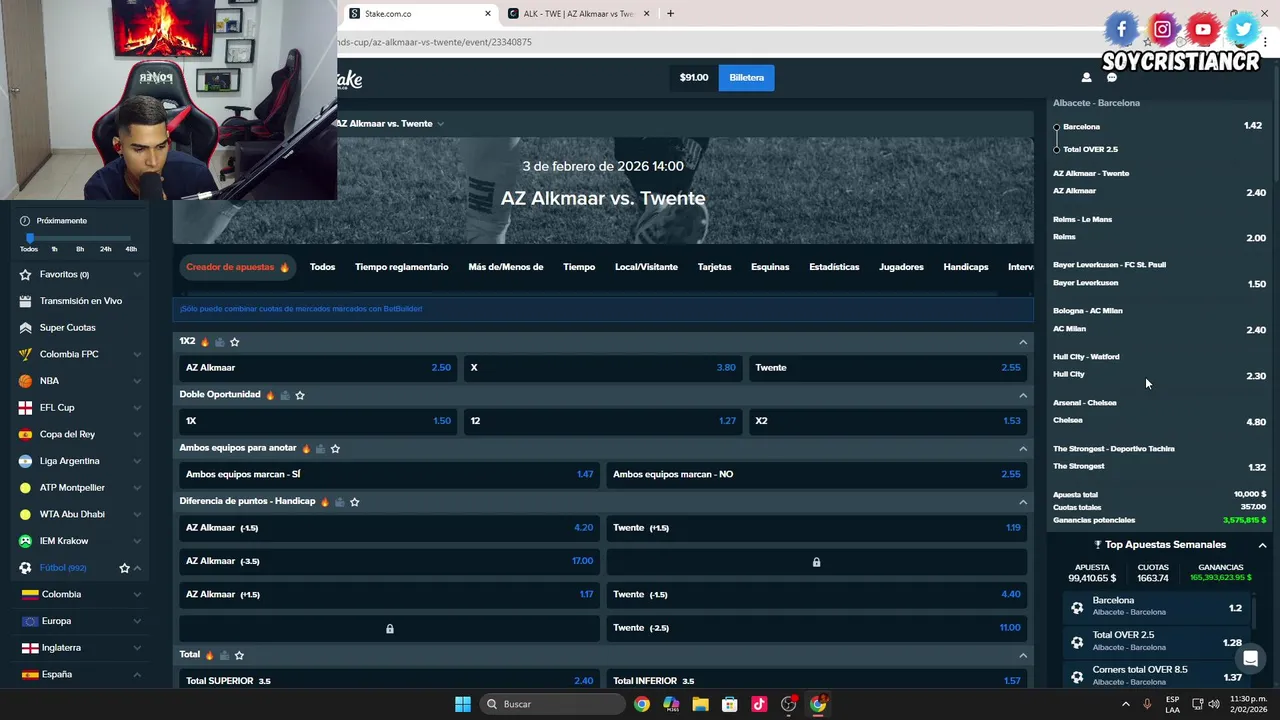
Task: Open the Jugadores tab
Action: click(x=901, y=267)
